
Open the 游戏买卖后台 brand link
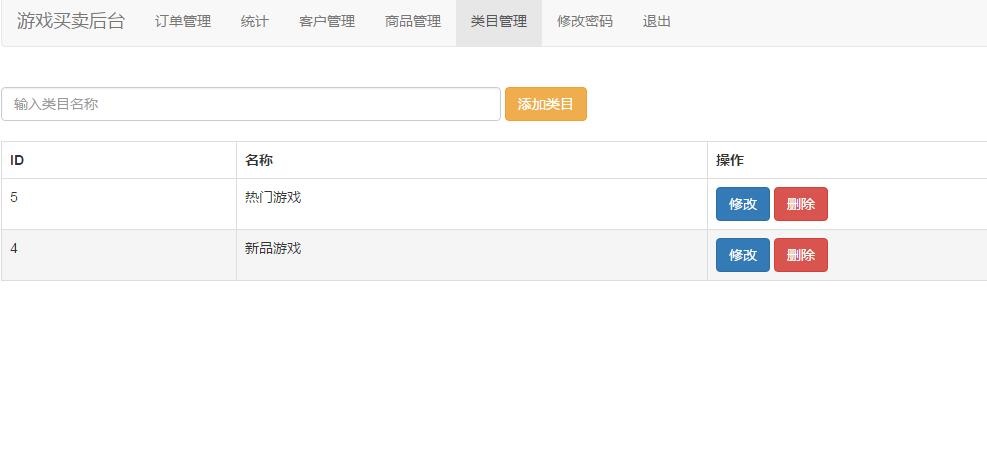[x=70, y=21]
